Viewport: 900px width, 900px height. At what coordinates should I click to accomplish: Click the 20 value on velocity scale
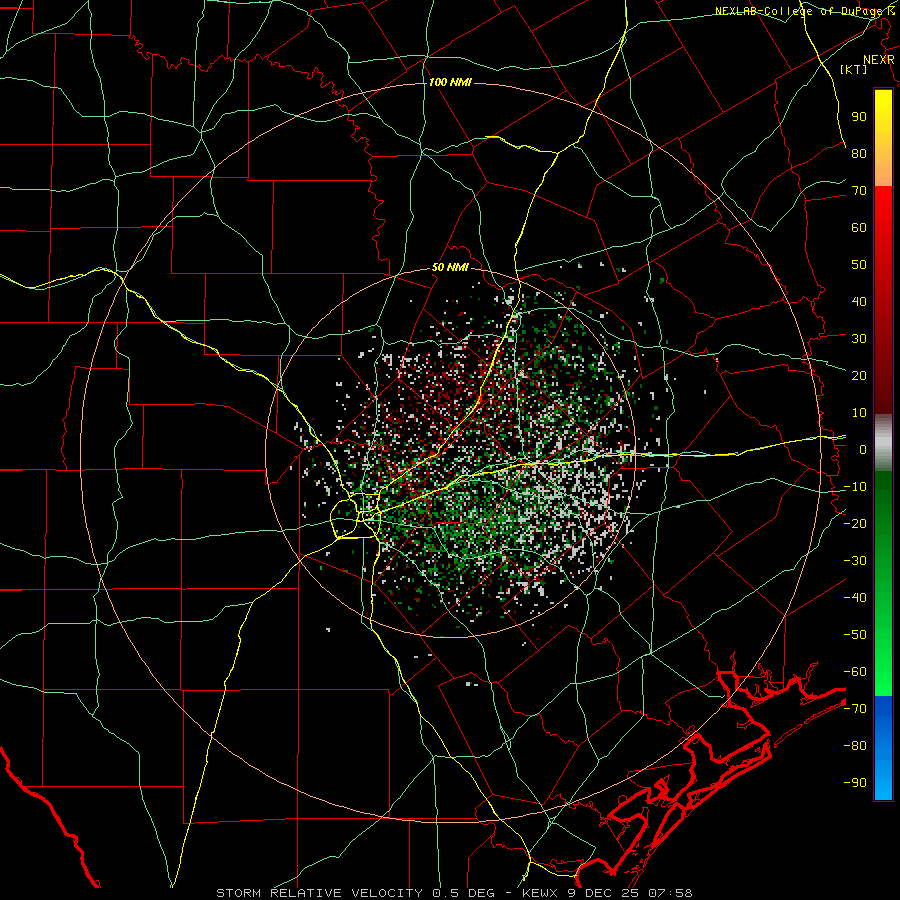tap(859, 375)
